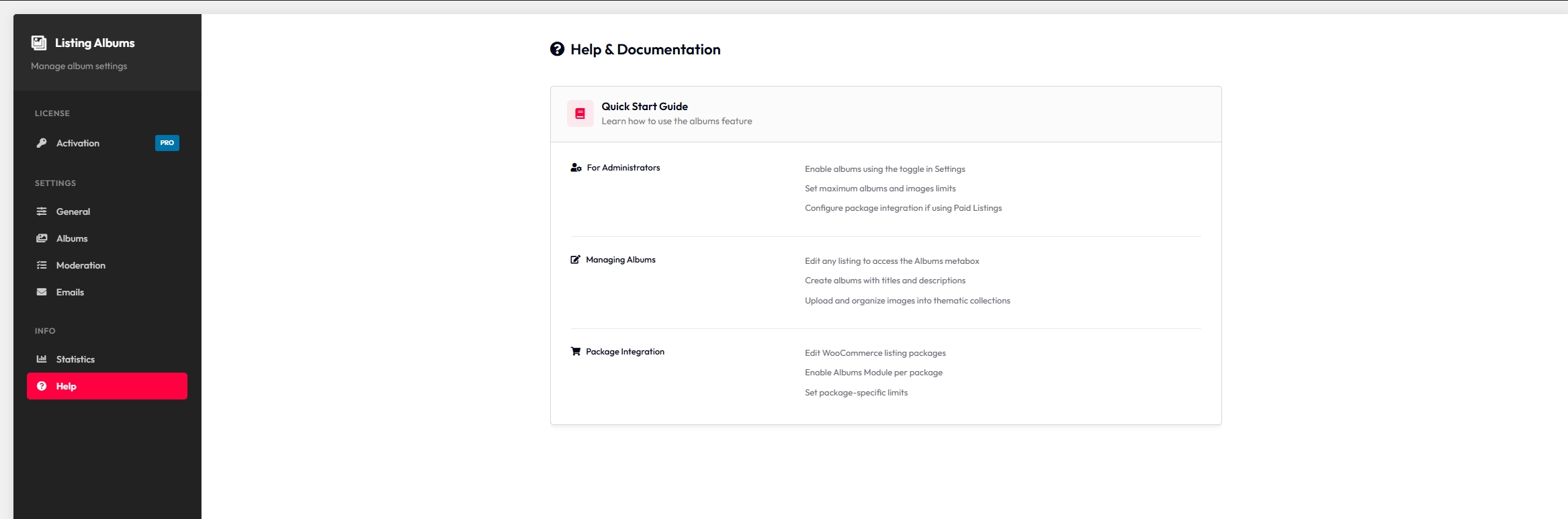Click the Moderation list icon

[42, 265]
